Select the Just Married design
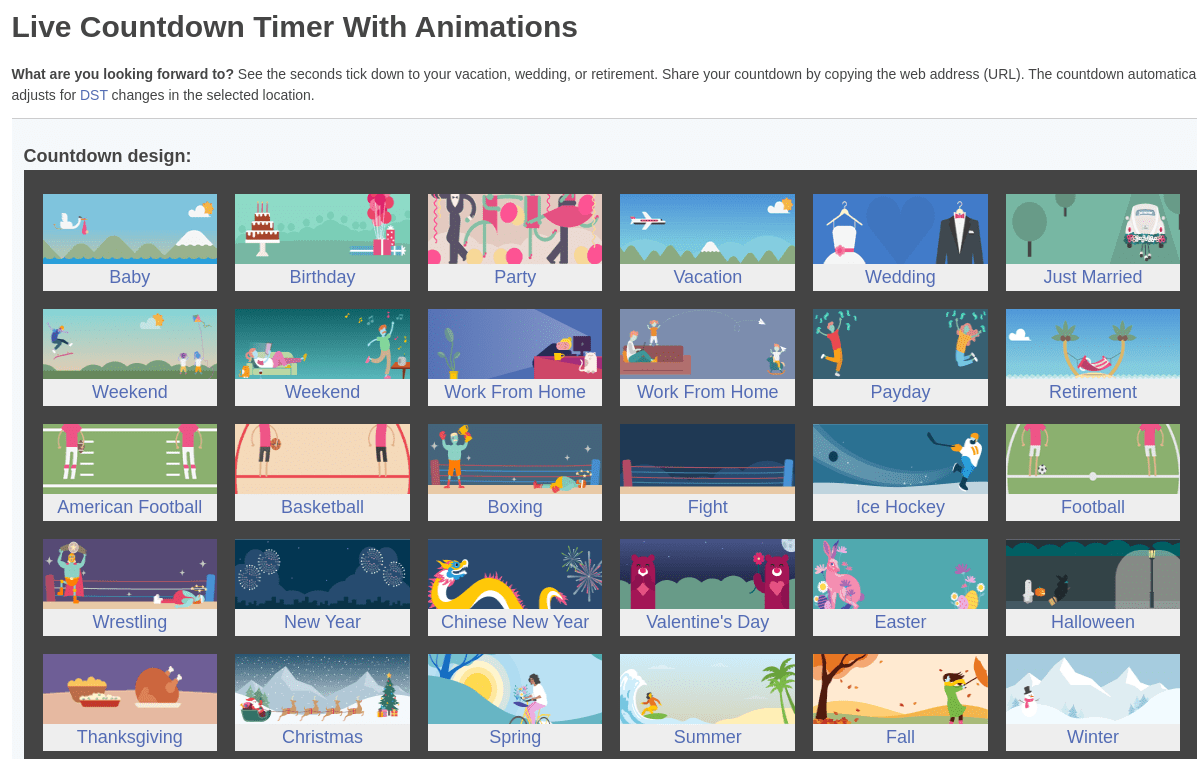This screenshot has width=1197, height=759. tap(1092, 242)
